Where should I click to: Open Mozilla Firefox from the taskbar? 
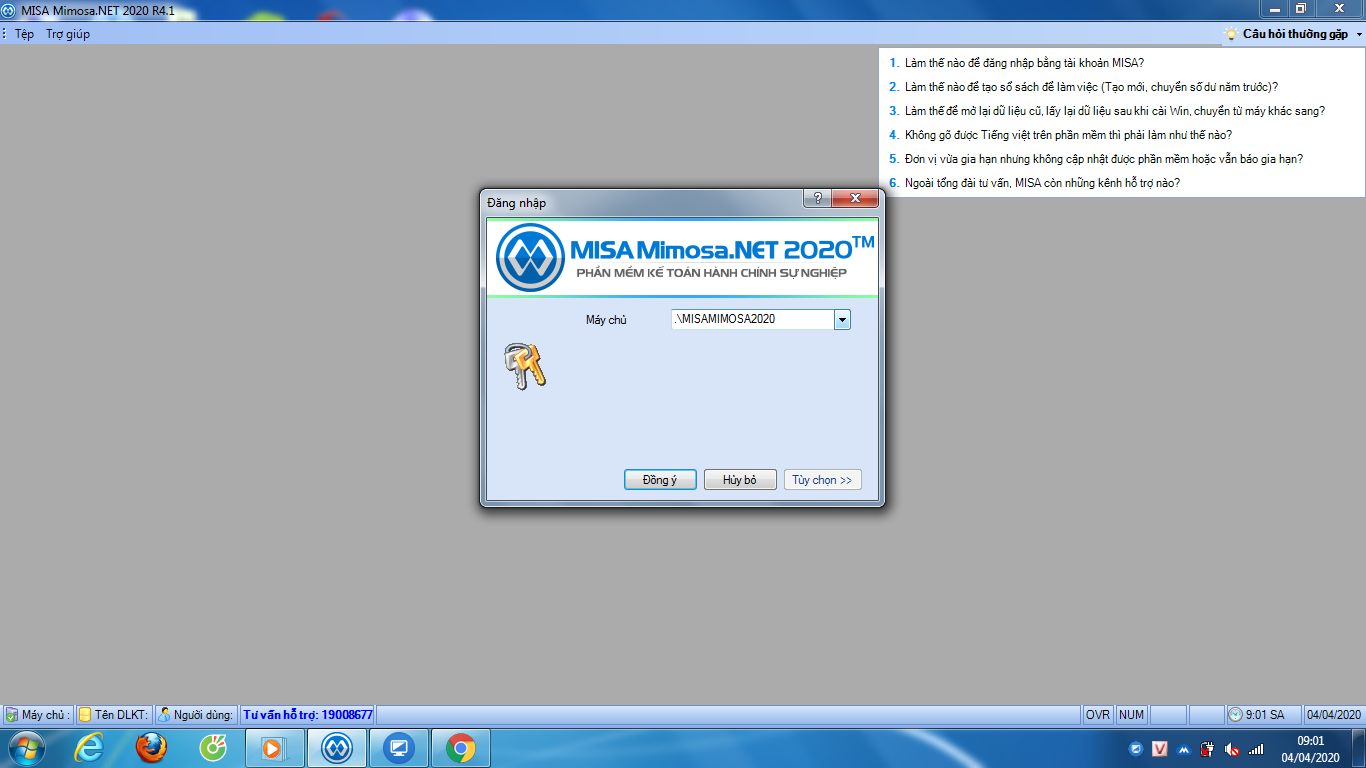151,748
